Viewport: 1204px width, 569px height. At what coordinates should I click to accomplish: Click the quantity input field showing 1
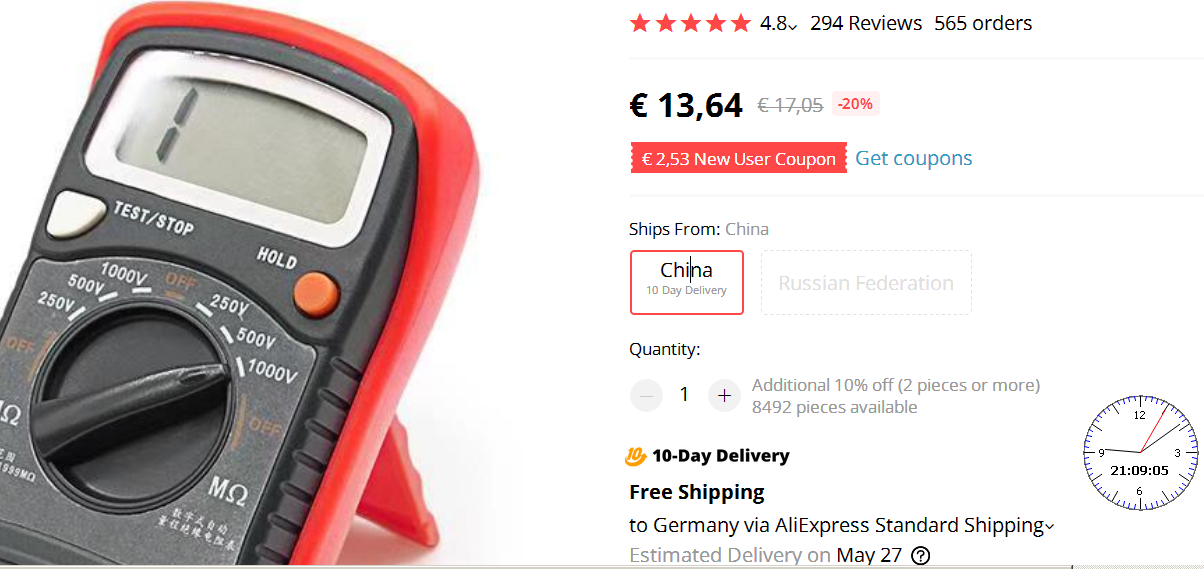click(x=684, y=395)
